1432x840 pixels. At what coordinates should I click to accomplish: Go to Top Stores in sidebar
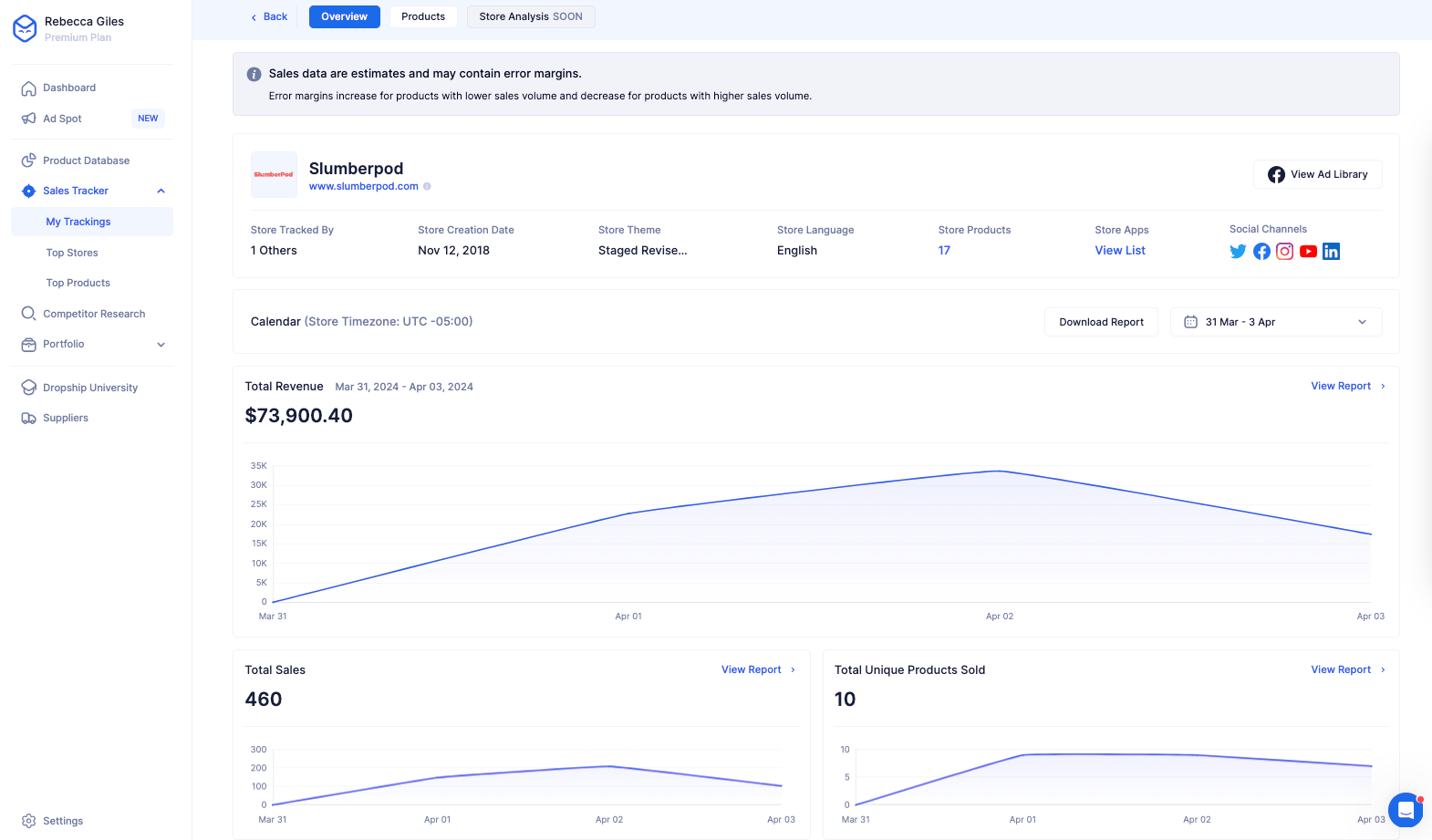tap(72, 253)
